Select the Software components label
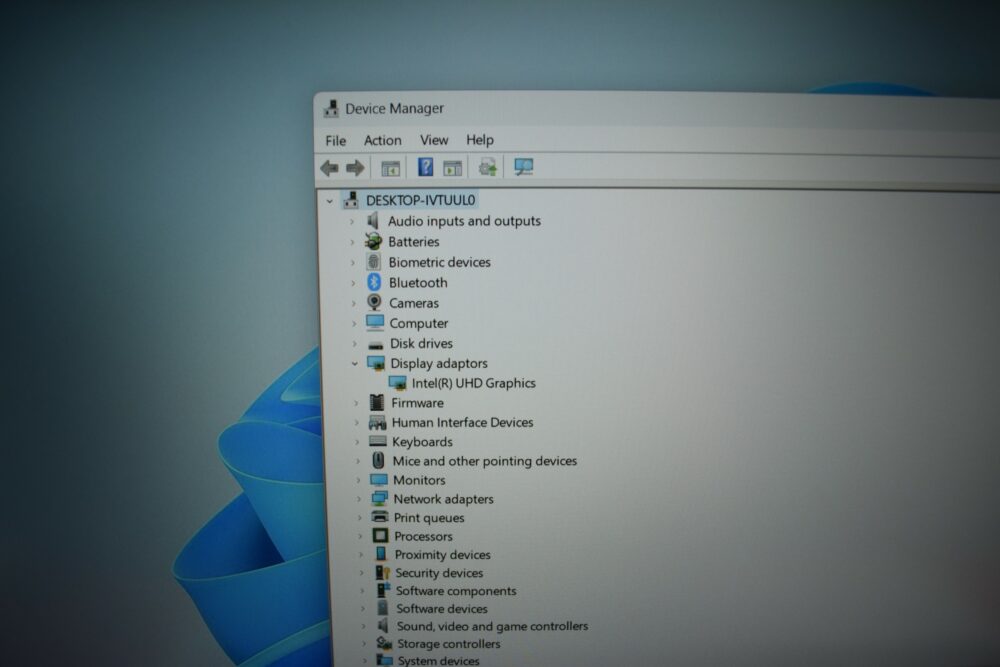This screenshot has height=667, width=1000. coord(456,591)
